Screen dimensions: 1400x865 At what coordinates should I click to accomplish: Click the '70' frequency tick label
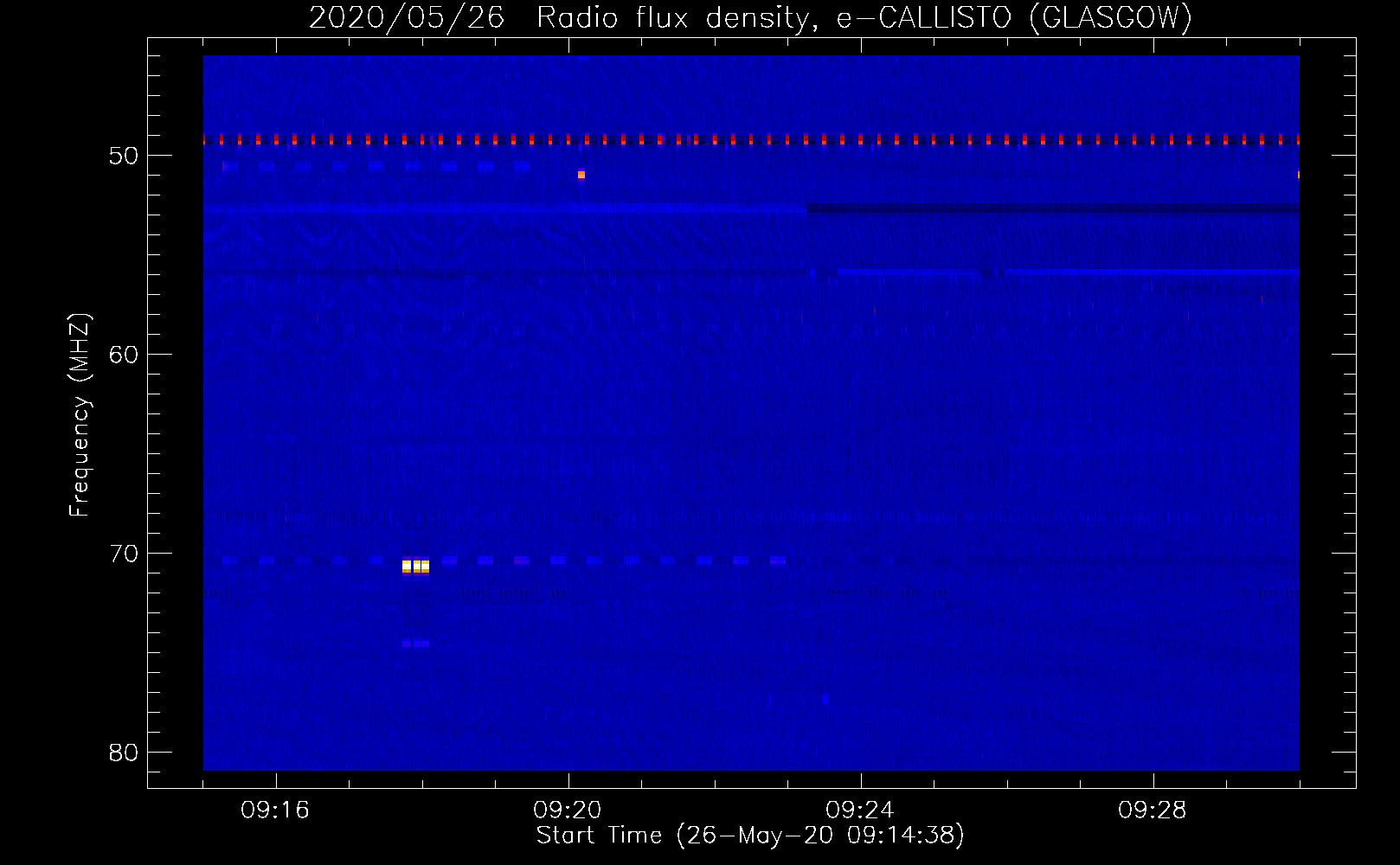(x=124, y=554)
